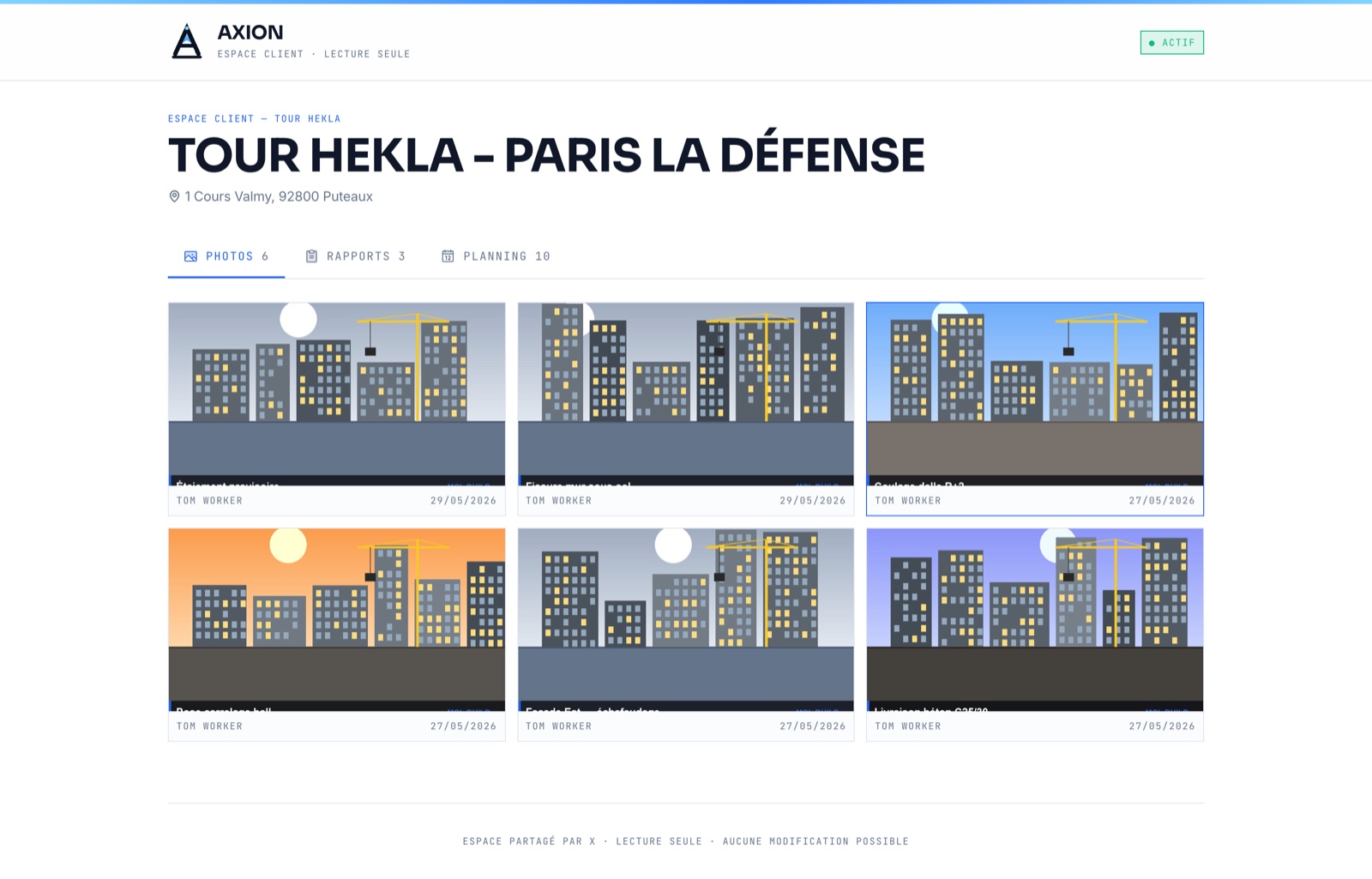Click the heading "TOUR HEKLA – PARIS LA DÉFENSE"
Screen dimensions: 1372x879
tap(546, 155)
